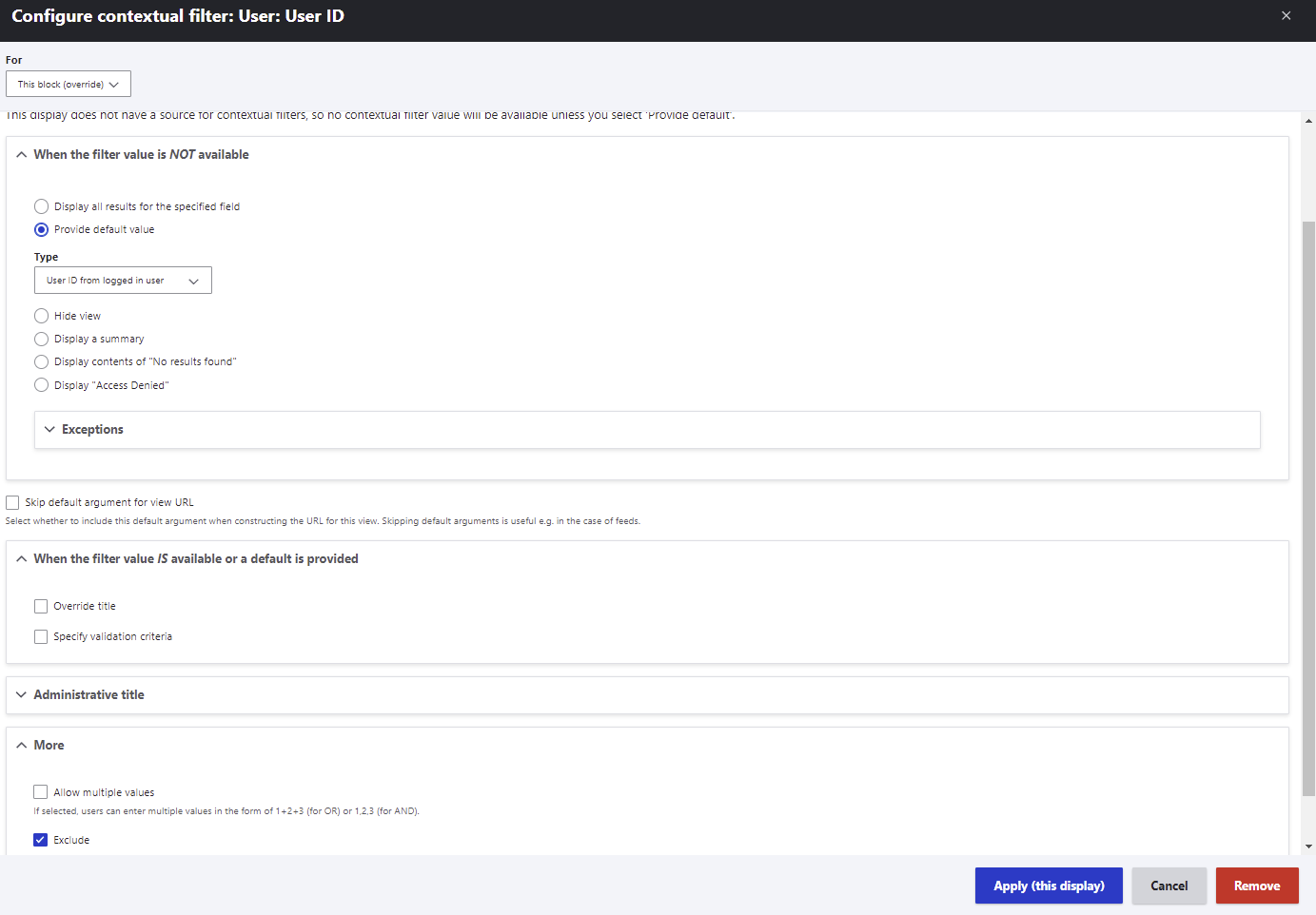Open the 'For' display dropdown

(68, 84)
